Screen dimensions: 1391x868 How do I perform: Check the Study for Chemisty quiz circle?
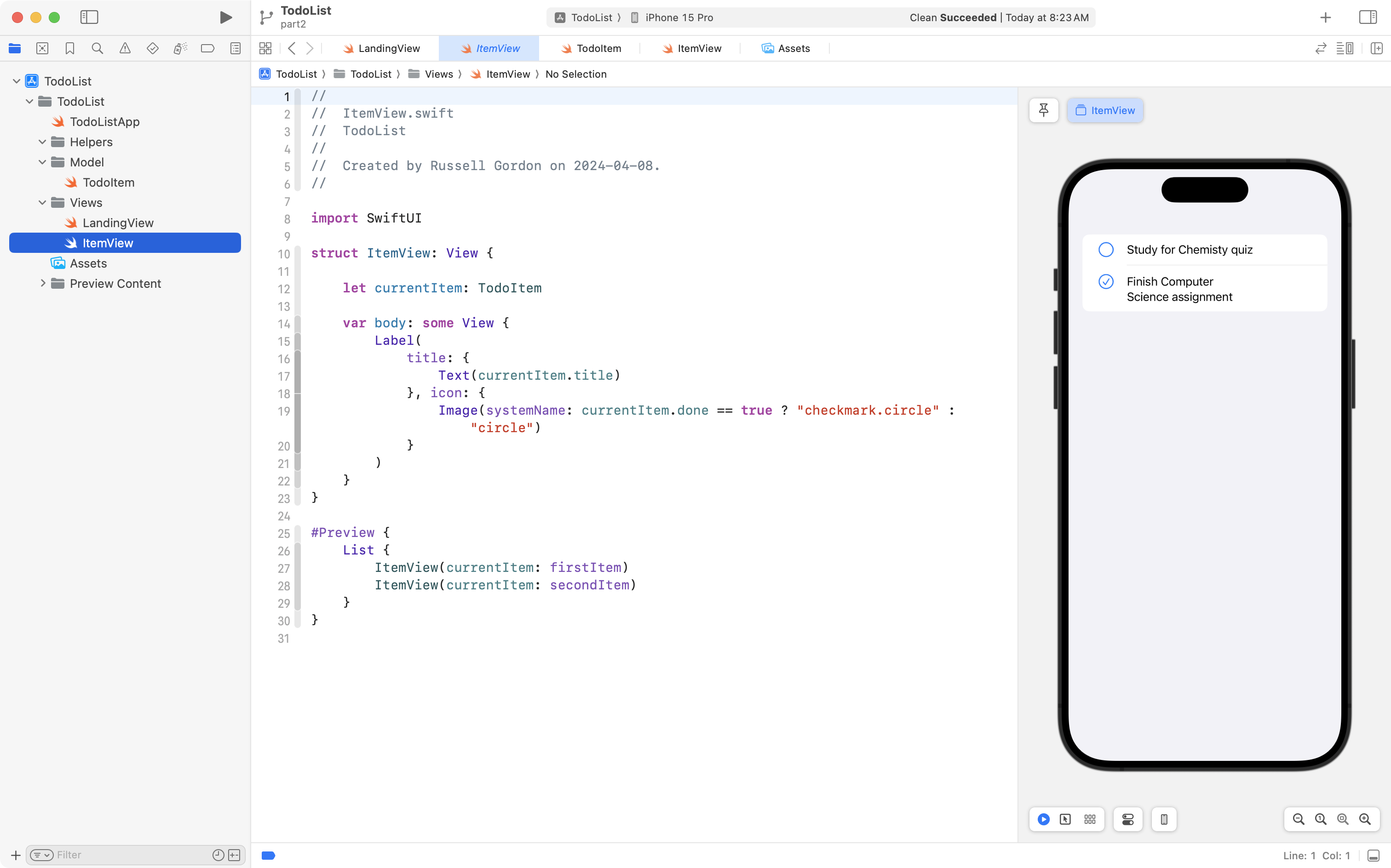(1105, 250)
